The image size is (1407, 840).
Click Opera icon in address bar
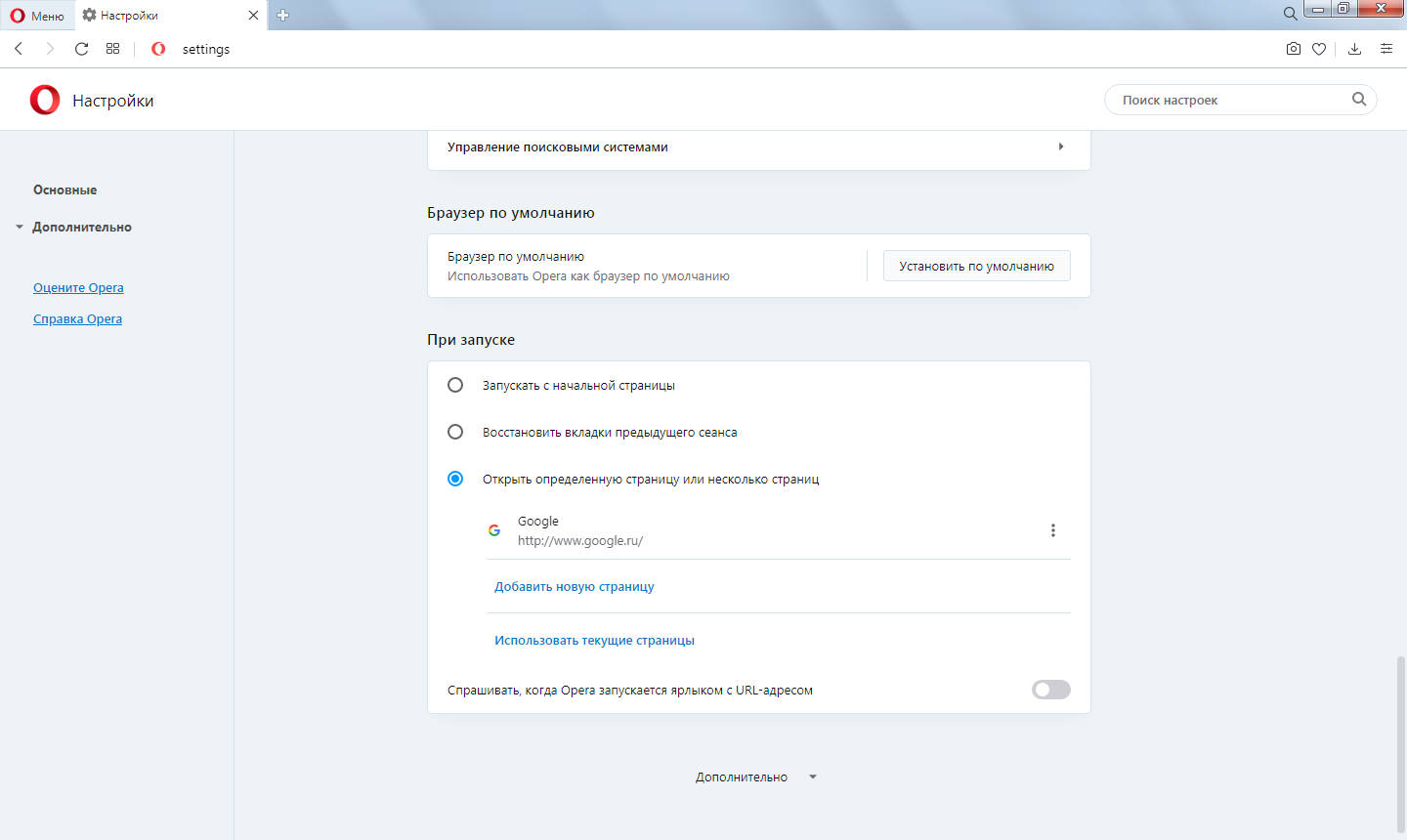tap(158, 49)
